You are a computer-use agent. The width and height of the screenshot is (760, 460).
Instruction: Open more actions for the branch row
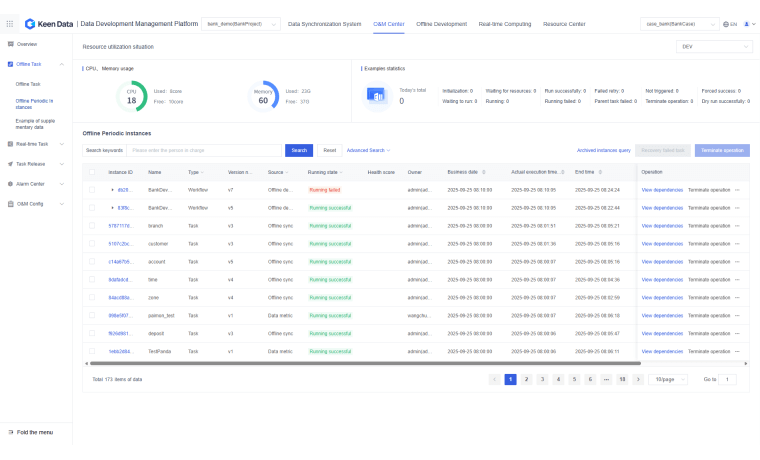pos(738,225)
